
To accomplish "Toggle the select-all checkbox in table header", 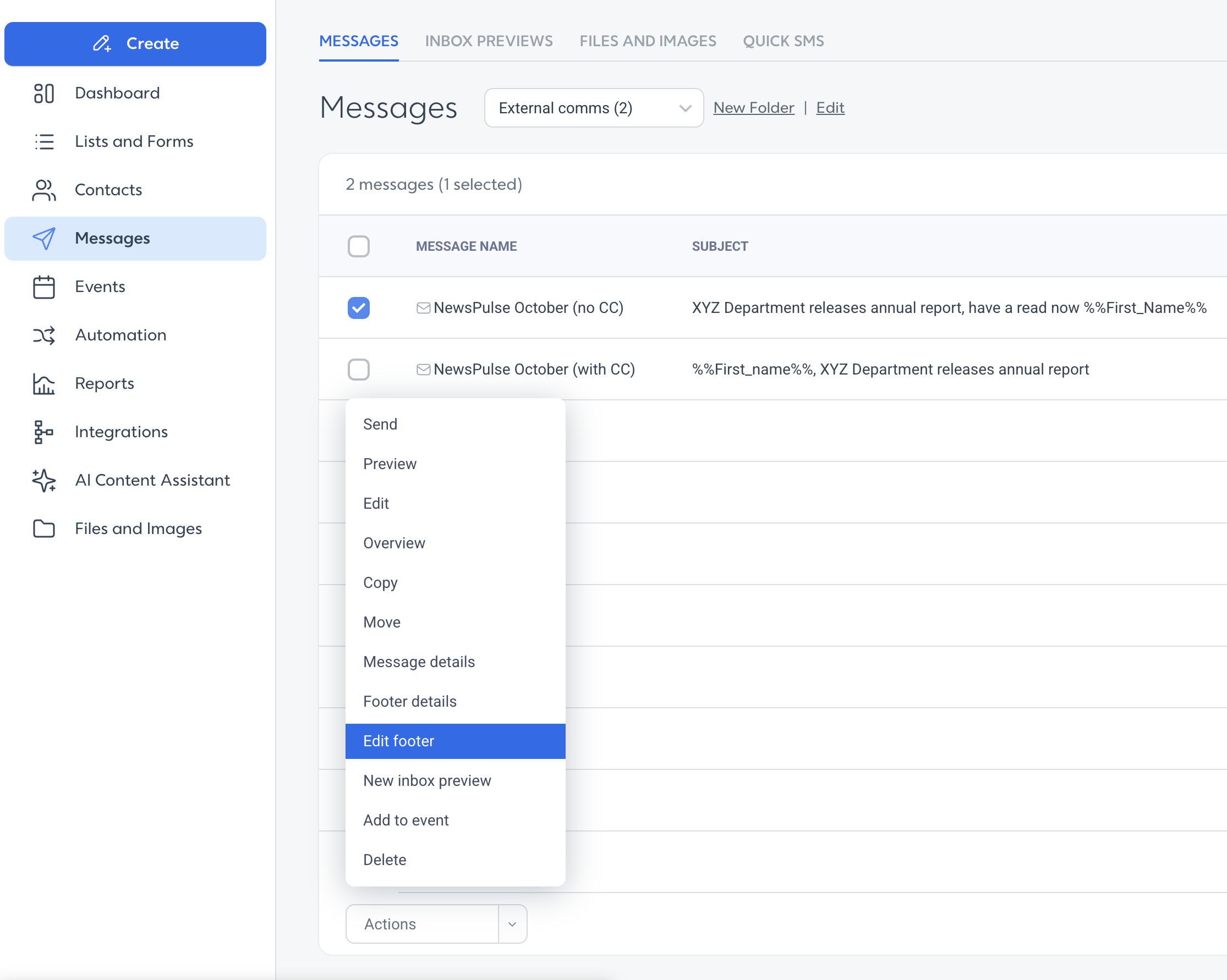I will (x=359, y=246).
